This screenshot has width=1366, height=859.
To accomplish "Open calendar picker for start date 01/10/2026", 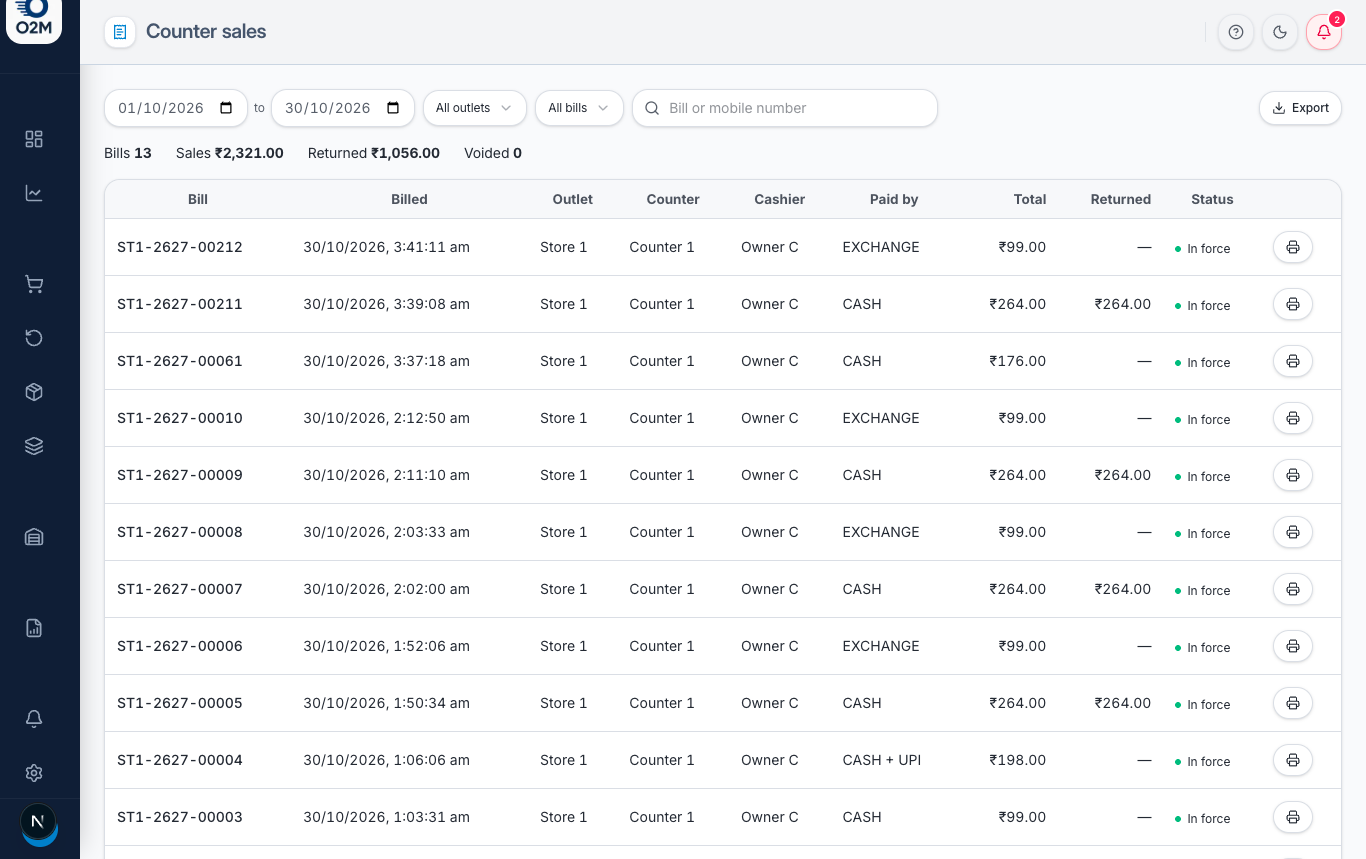I will [226, 108].
